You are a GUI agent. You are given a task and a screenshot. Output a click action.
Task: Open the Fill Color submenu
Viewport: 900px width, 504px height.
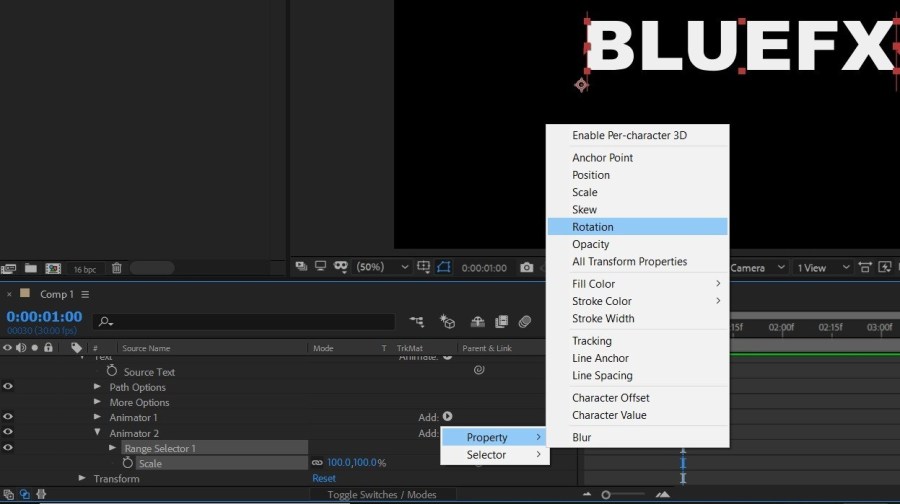pyautogui.click(x=637, y=284)
